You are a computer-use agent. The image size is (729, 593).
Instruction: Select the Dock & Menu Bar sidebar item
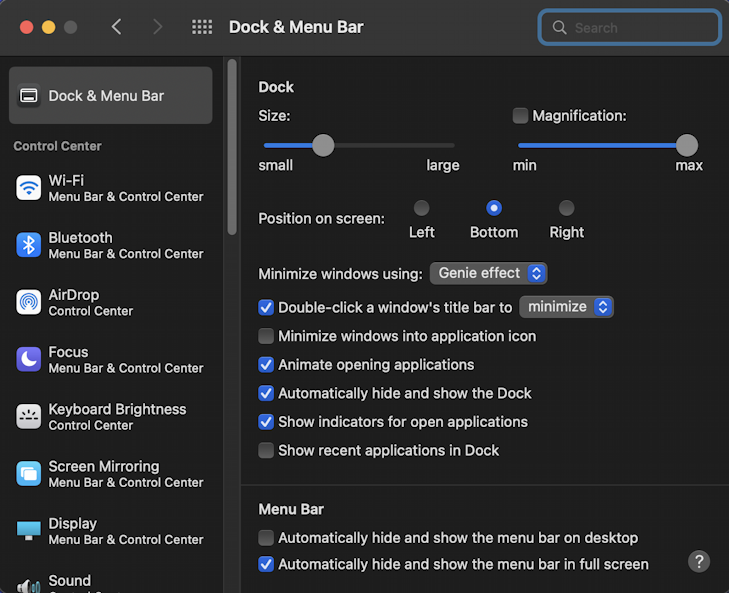[x=111, y=95]
